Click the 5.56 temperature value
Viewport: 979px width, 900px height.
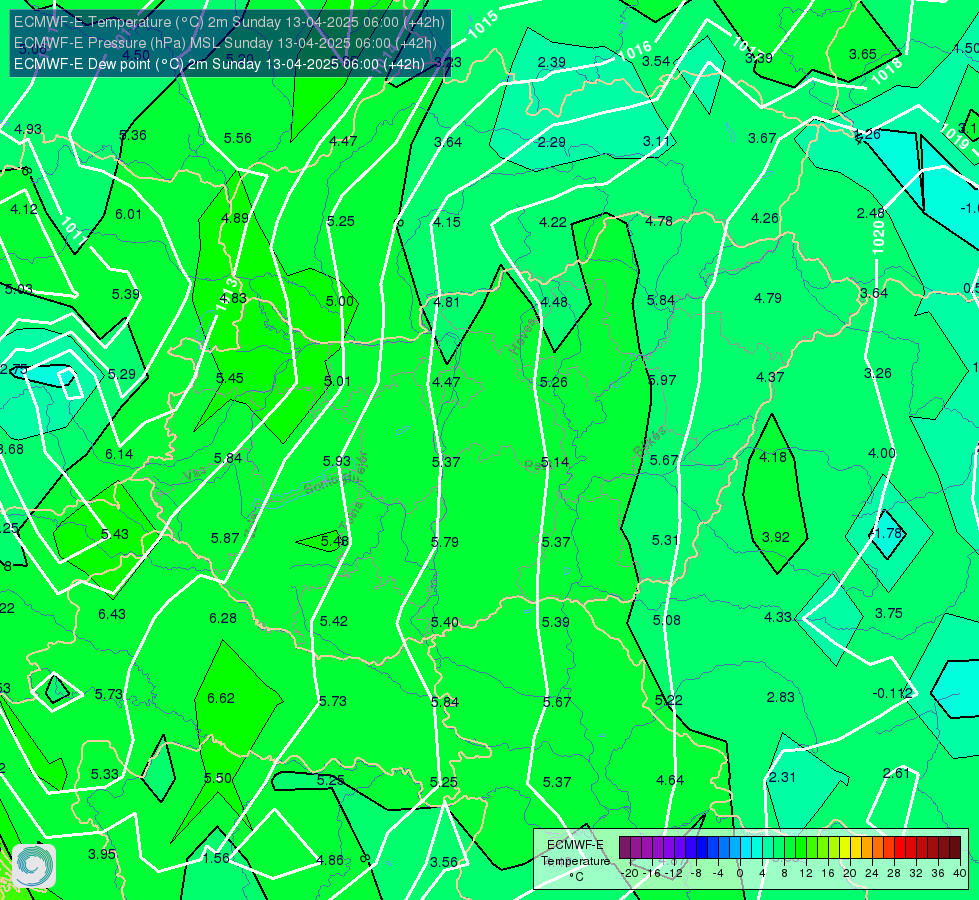pyautogui.click(x=238, y=138)
